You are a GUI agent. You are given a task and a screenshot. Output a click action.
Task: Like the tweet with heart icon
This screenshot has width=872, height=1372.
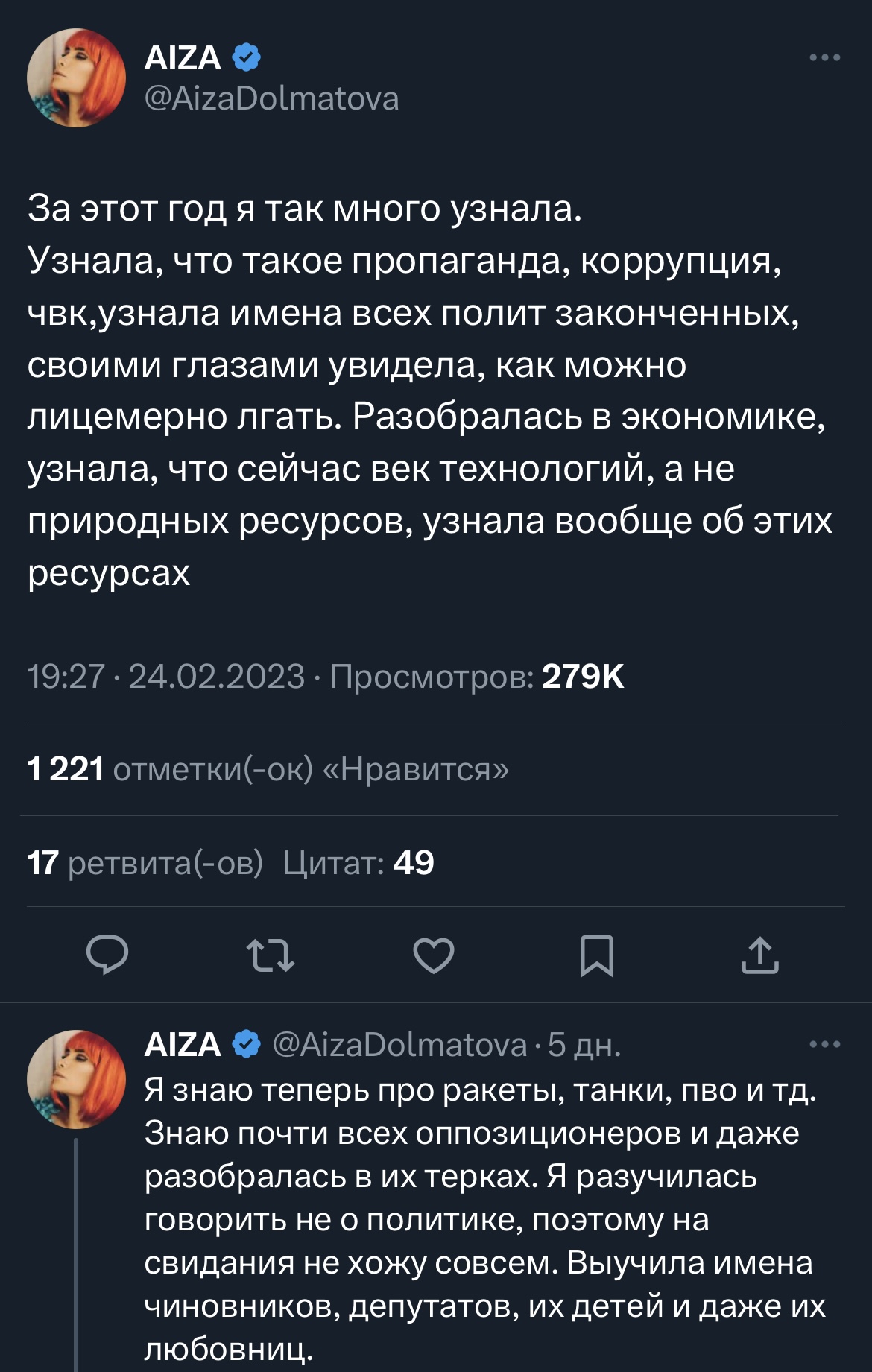[x=434, y=955]
